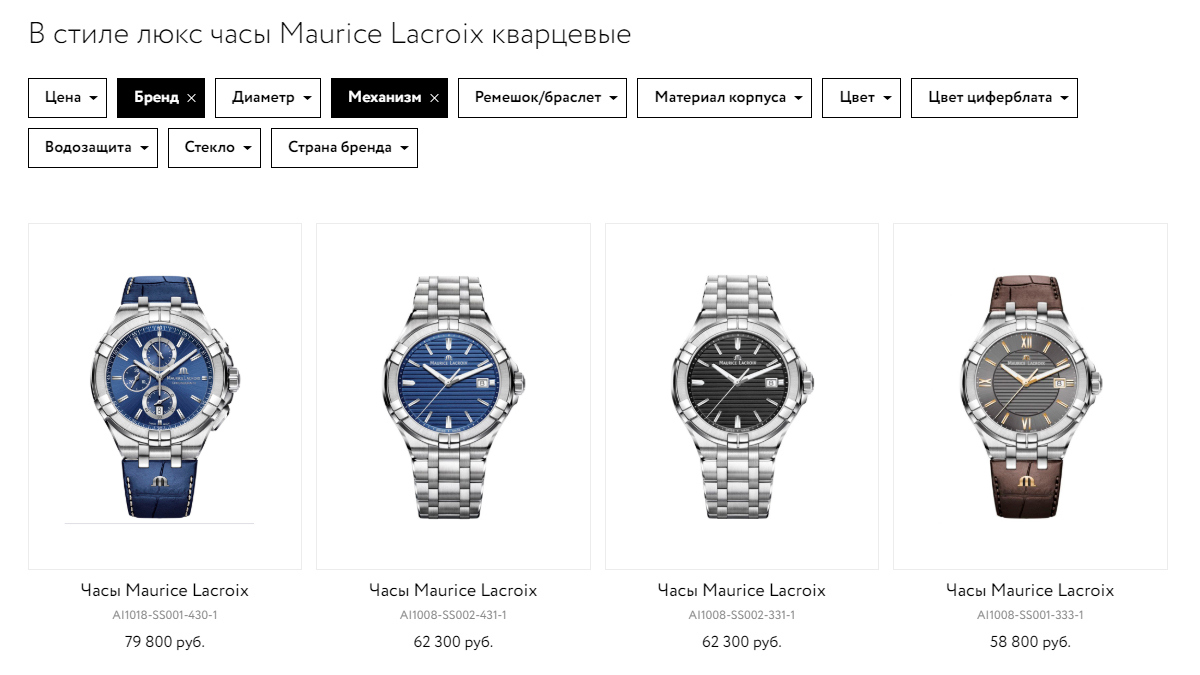1200x675 pixels.
Task: Click the watch title above AI1008-SS001-333-1
Action: pos(1030,590)
